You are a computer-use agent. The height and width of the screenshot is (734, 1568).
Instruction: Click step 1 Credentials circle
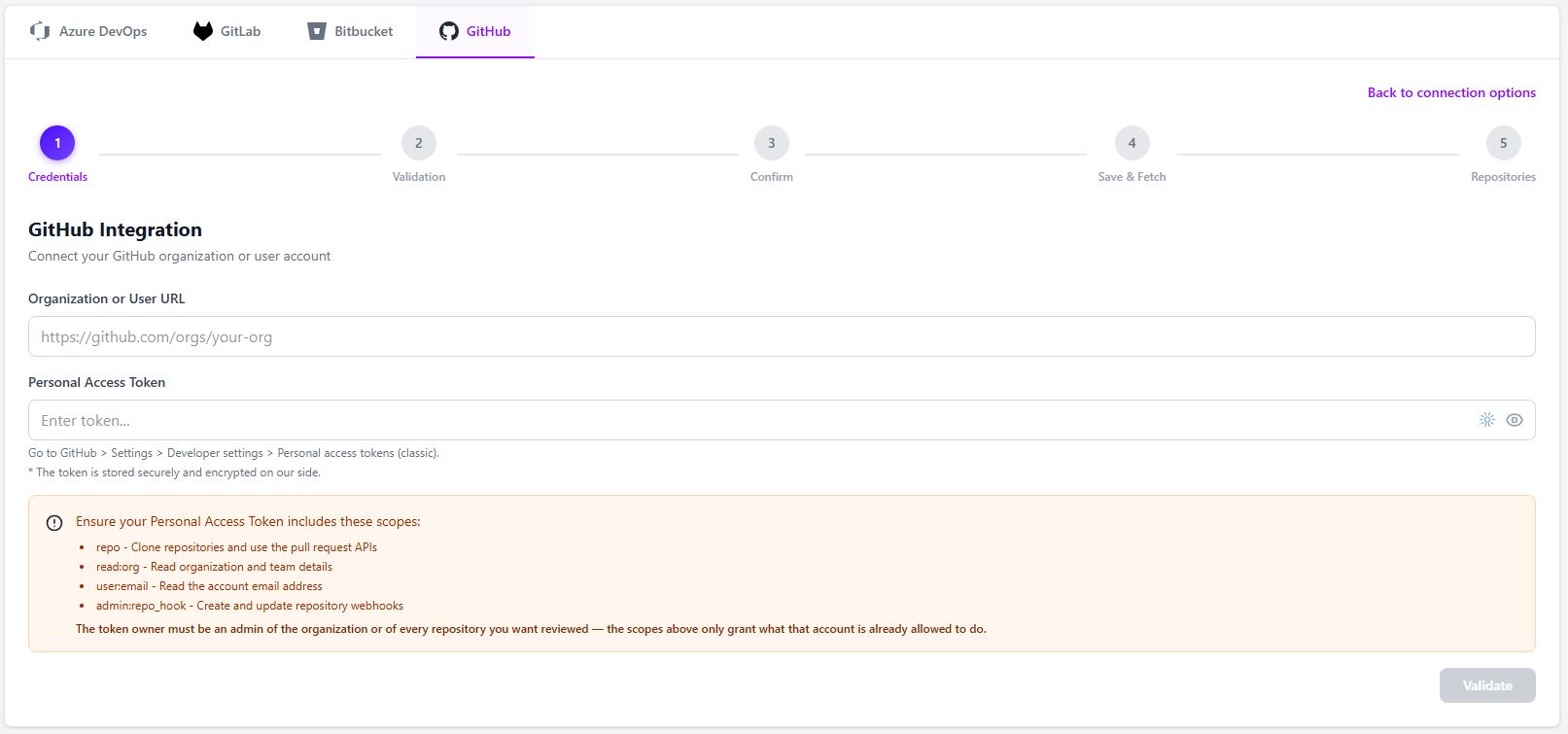tap(57, 143)
